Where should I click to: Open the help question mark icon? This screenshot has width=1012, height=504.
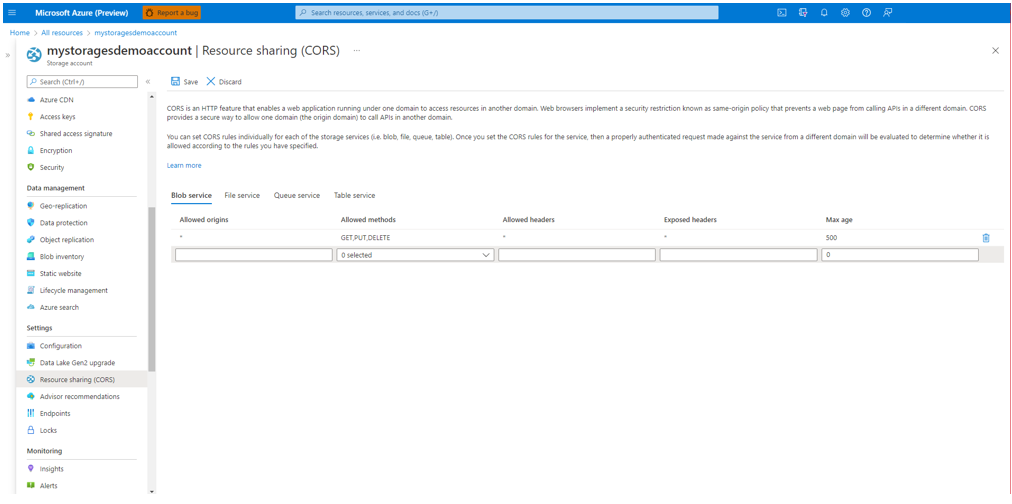[867, 12]
